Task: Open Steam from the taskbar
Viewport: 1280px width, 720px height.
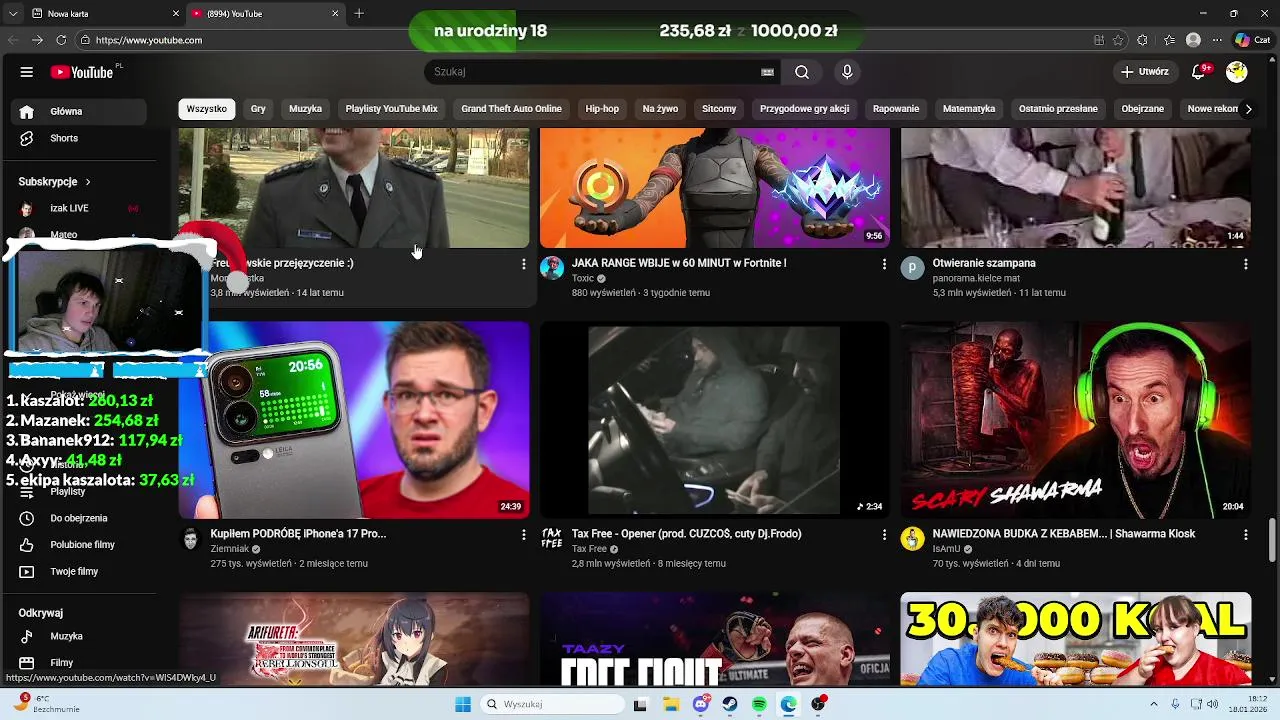Action: (x=730, y=704)
